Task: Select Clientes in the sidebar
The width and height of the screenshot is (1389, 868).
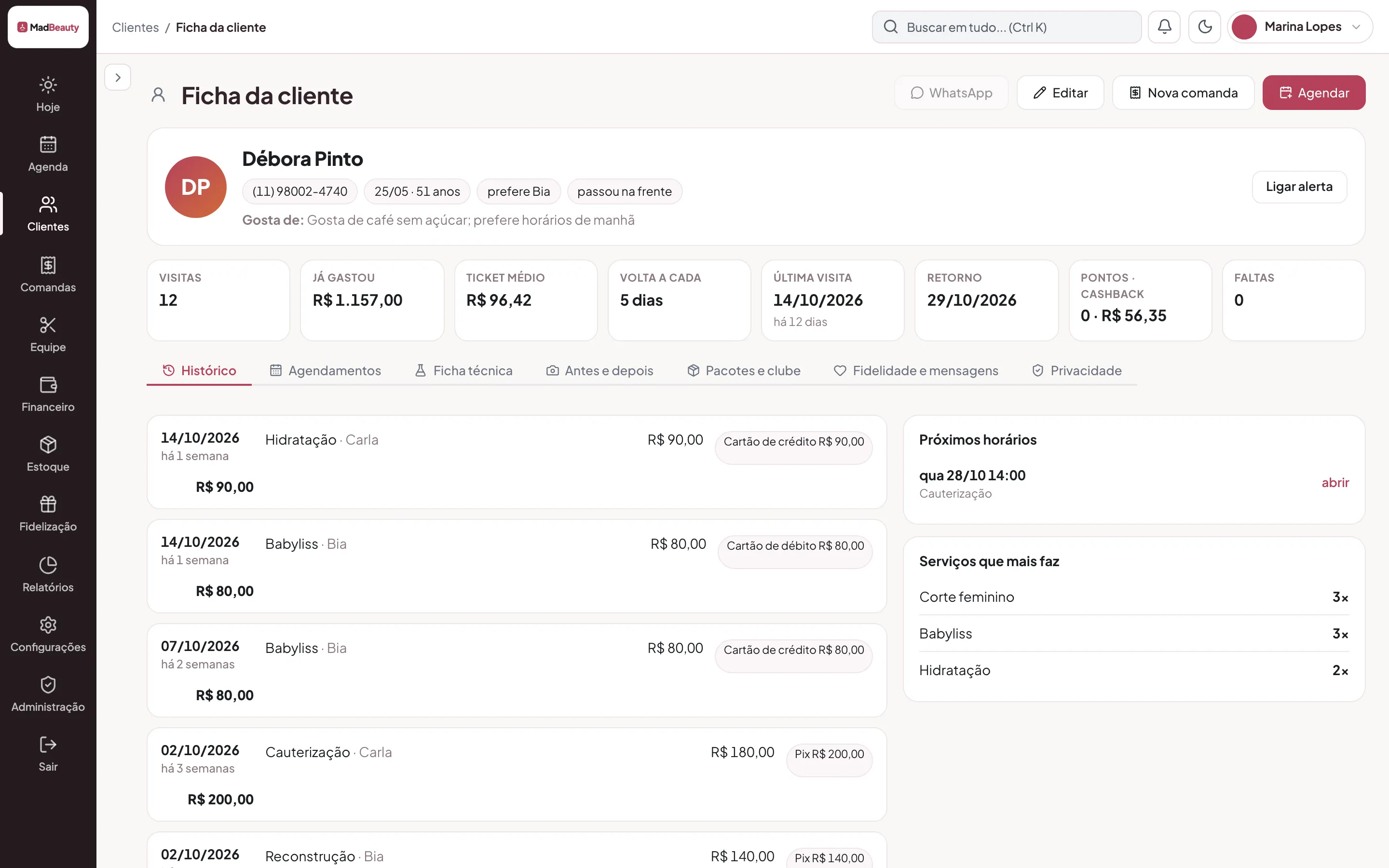Action: pyautogui.click(x=48, y=214)
